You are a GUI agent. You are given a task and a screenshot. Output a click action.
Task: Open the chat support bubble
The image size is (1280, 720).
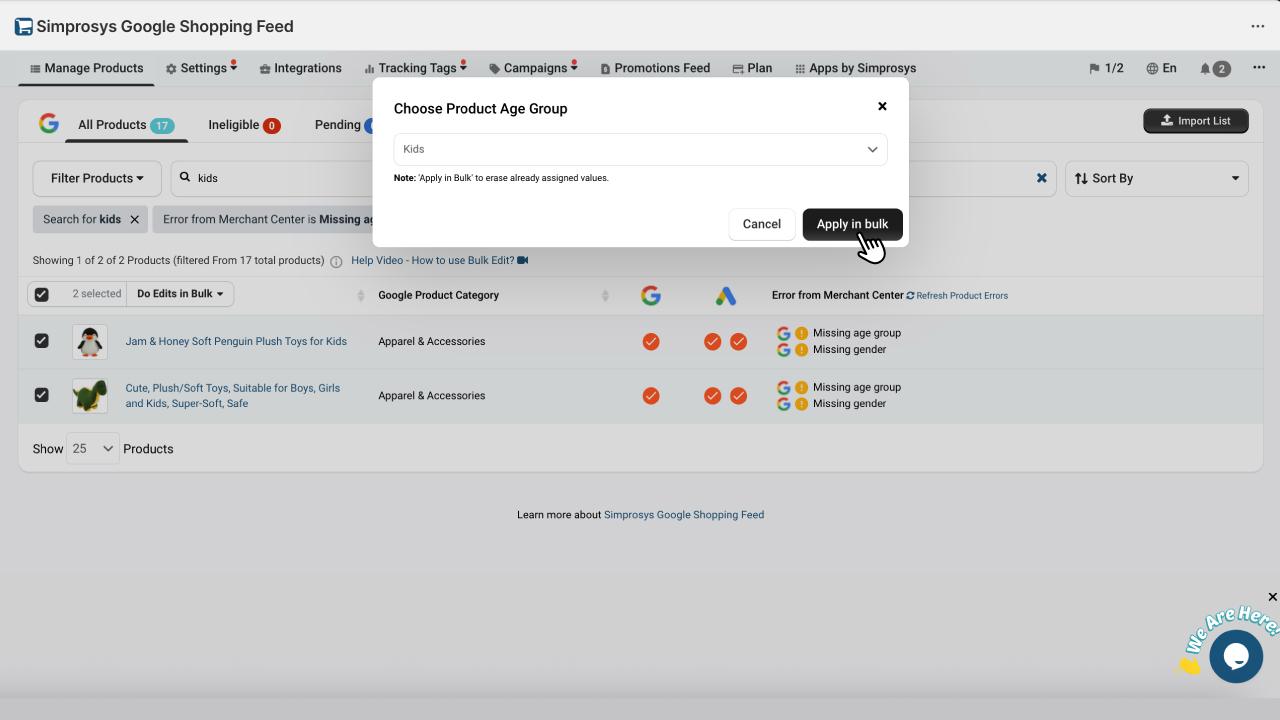coord(1235,656)
